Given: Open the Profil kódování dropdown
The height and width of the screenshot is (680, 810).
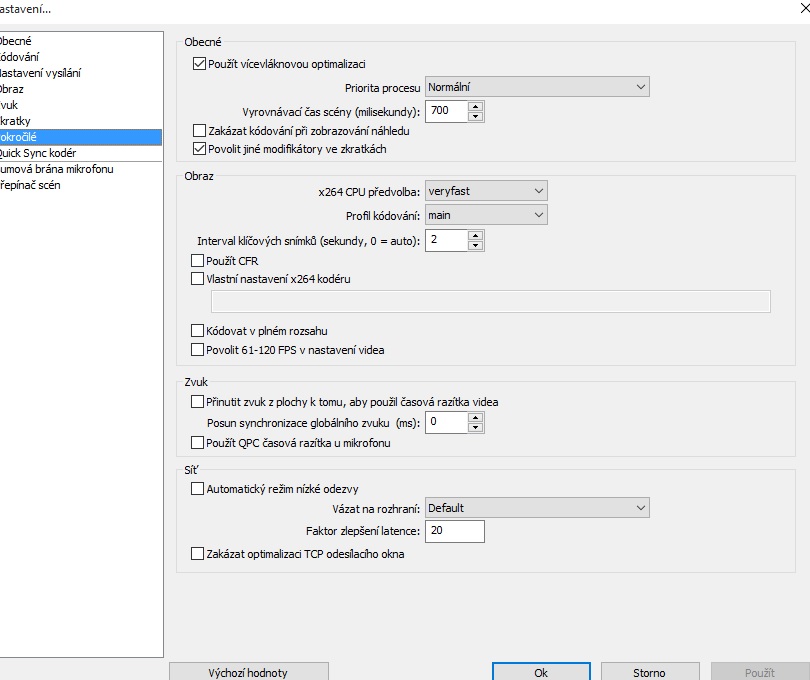Looking at the screenshot, I should (x=486, y=215).
